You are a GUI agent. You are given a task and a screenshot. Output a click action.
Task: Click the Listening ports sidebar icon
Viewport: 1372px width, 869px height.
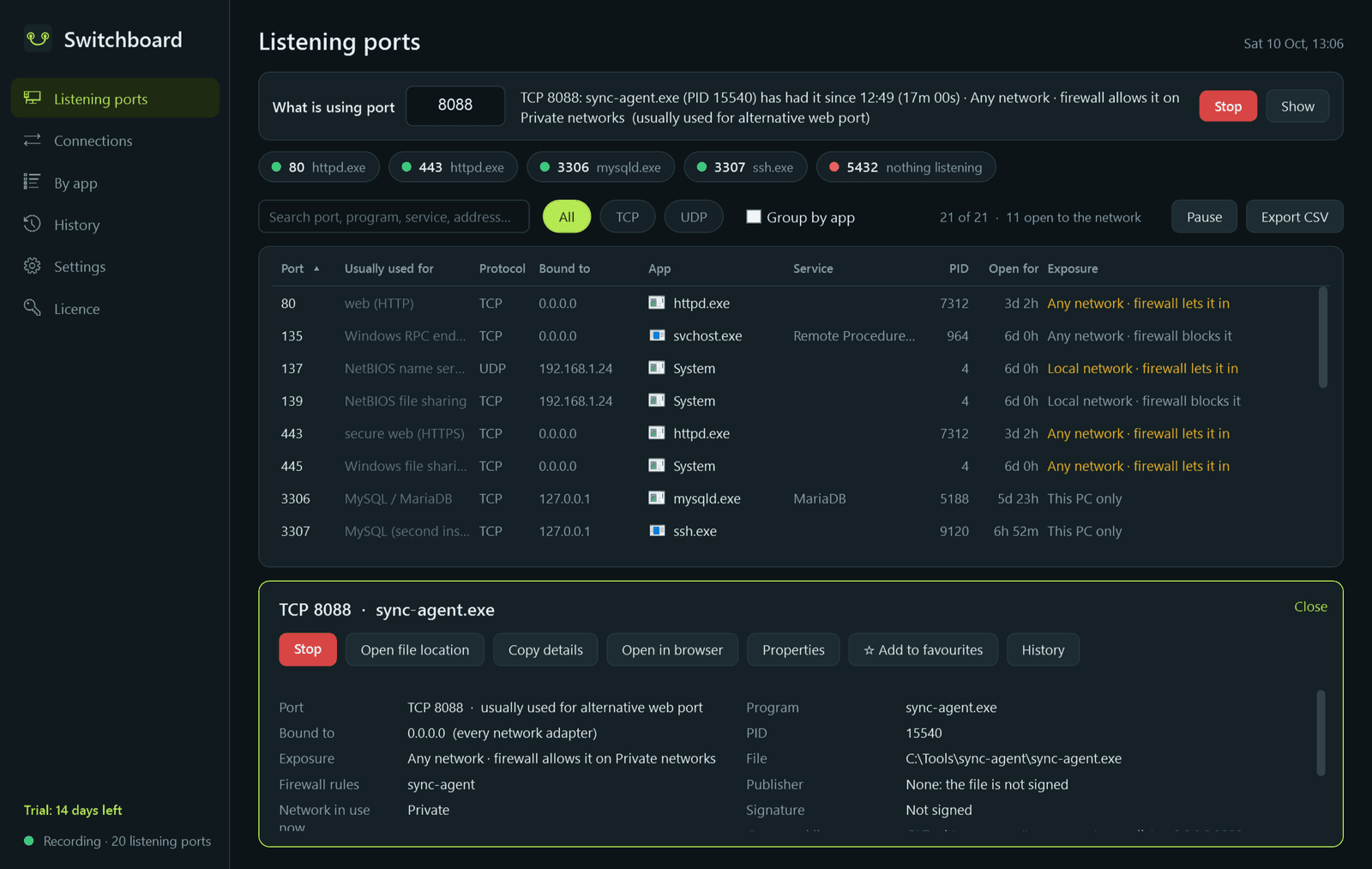tap(33, 98)
